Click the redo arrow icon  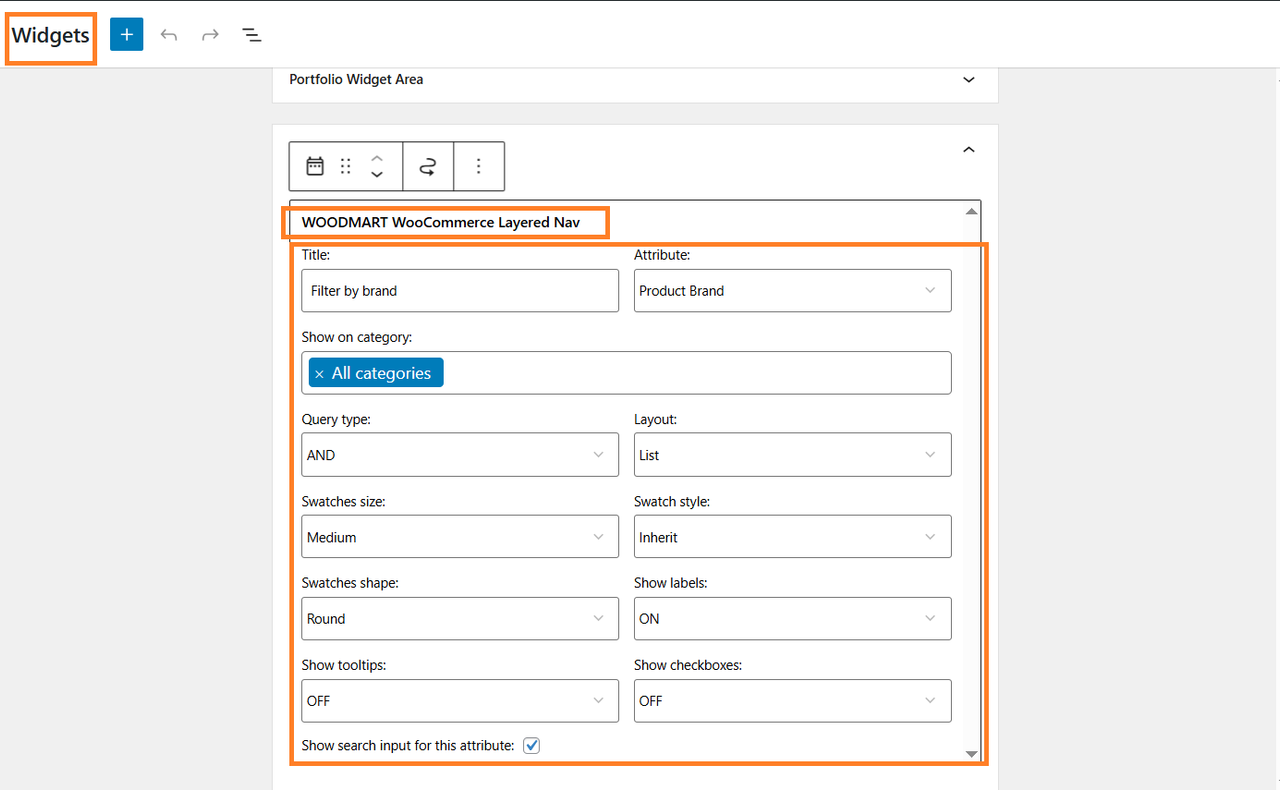tap(210, 35)
